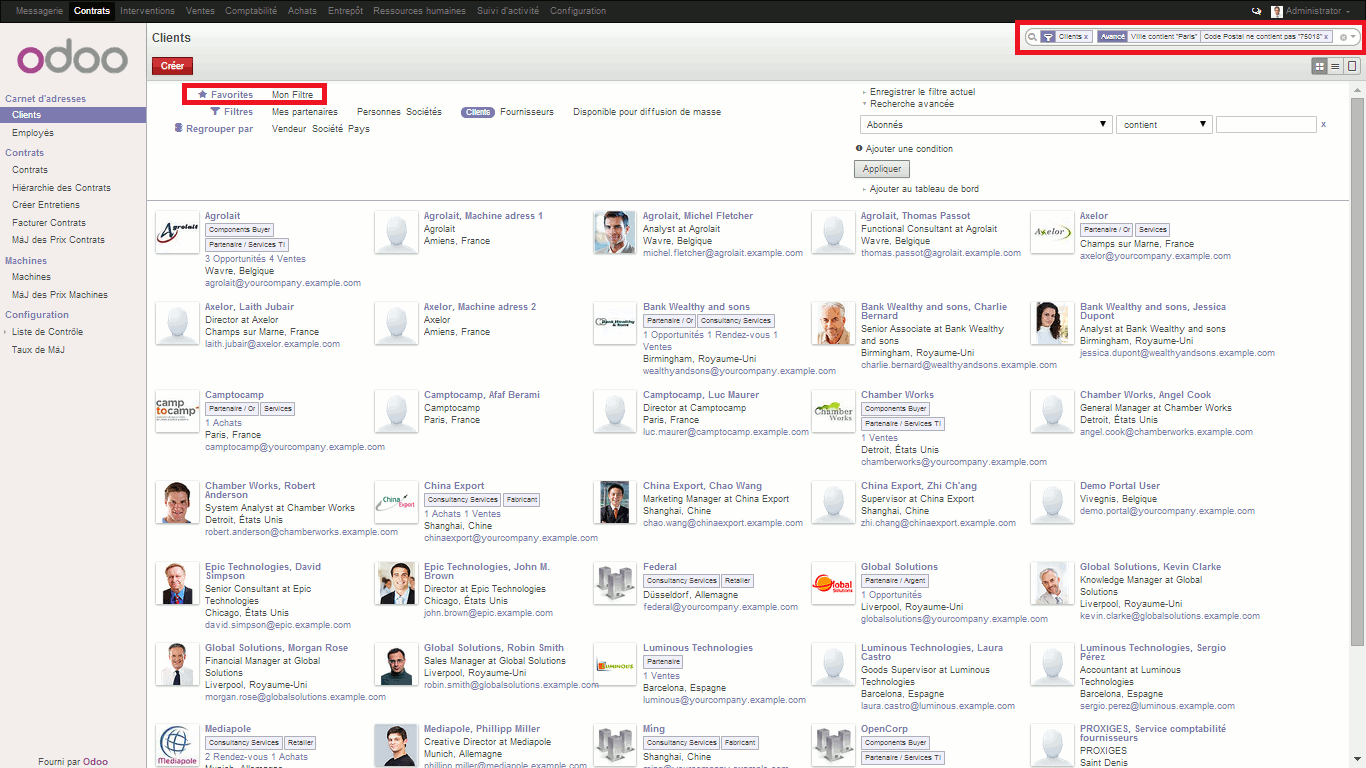Open Luminous Technologies logo thumbnail

coord(614,664)
